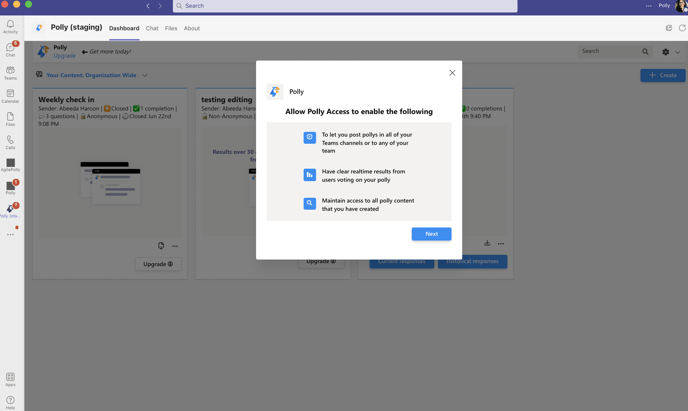Expand the chevron next to settings gear
Screen dimensions: 688x411
pos(677,52)
